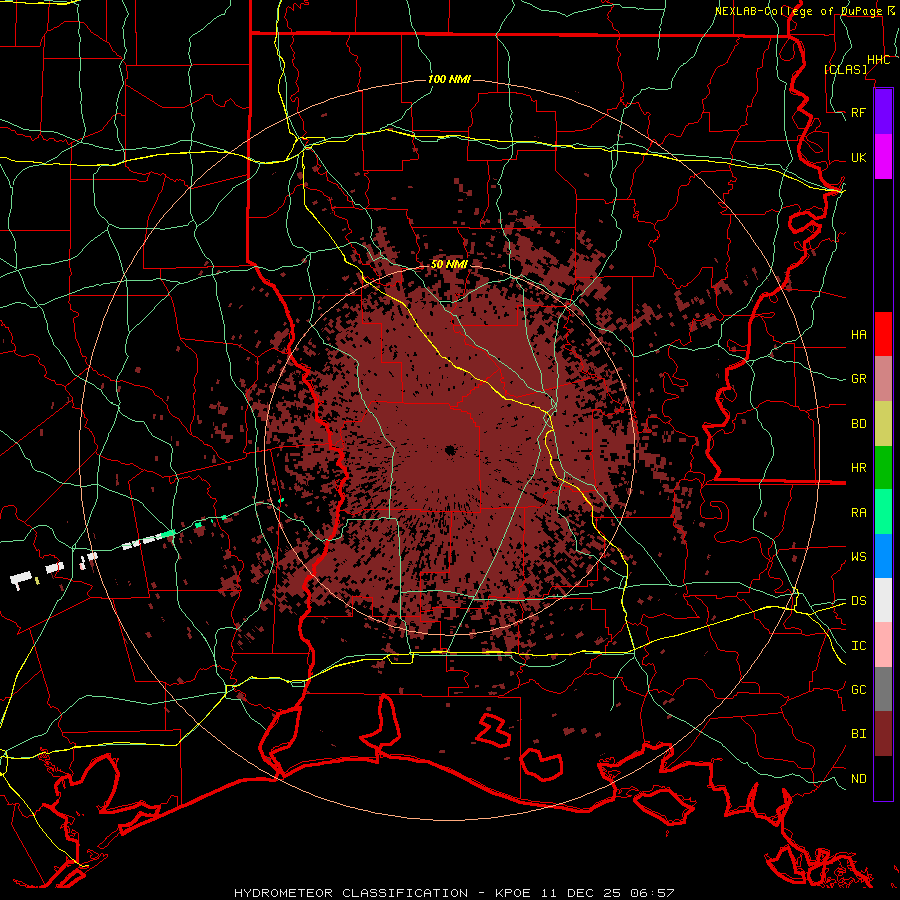The height and width of the screenshot is (900, 900).
Task: Click the RF purple legend swatch
Action: (x=883, y=112)
